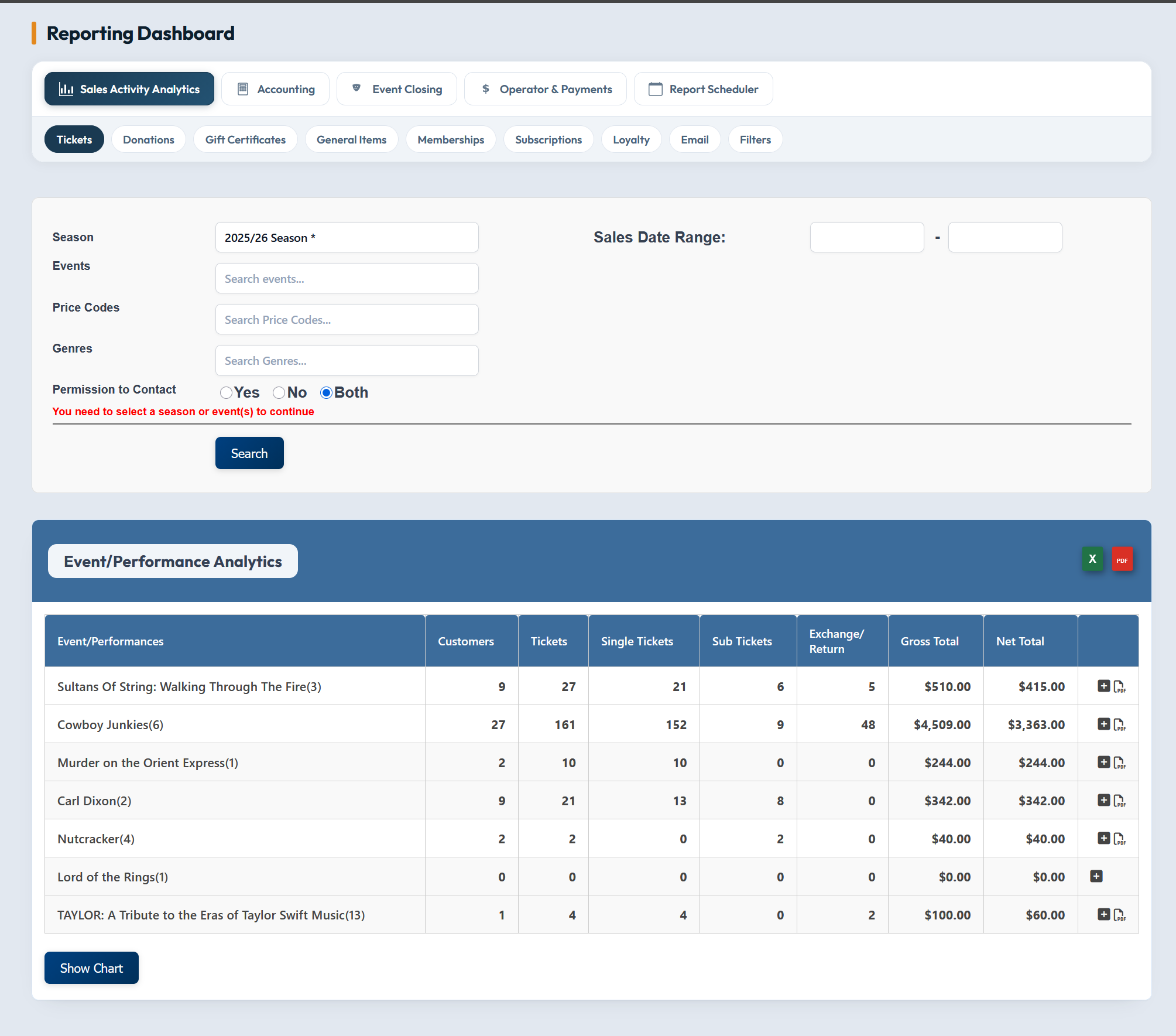Switch to the Tickets sub-tab
The image size is (1176, 1036).
(x=74, y=139)
